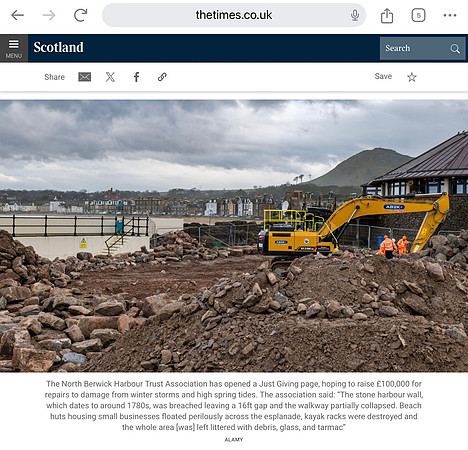Share the article via email envelope
The image size is (468, 450).
(84, 77)
